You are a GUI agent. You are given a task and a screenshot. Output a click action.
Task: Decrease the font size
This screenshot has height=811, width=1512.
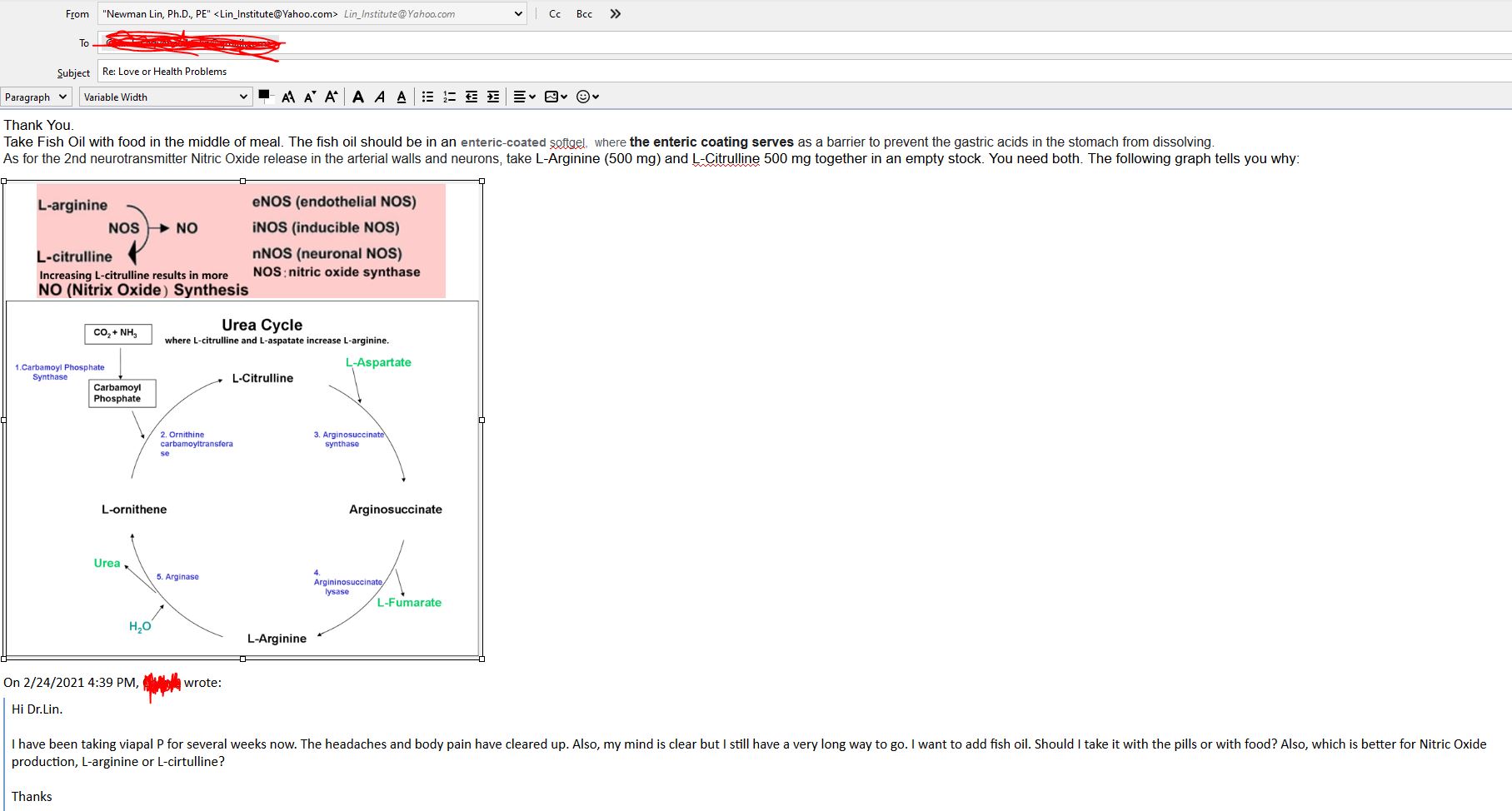[x=310, y=97]
